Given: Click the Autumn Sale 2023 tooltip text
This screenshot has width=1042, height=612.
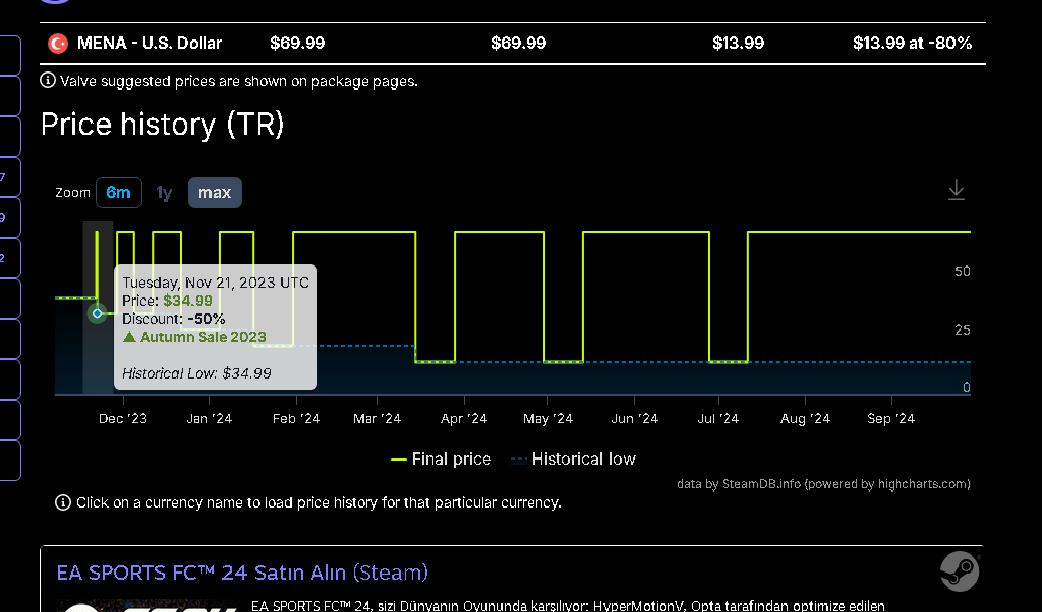Looking at the screenshot, I should click(203, 337).
